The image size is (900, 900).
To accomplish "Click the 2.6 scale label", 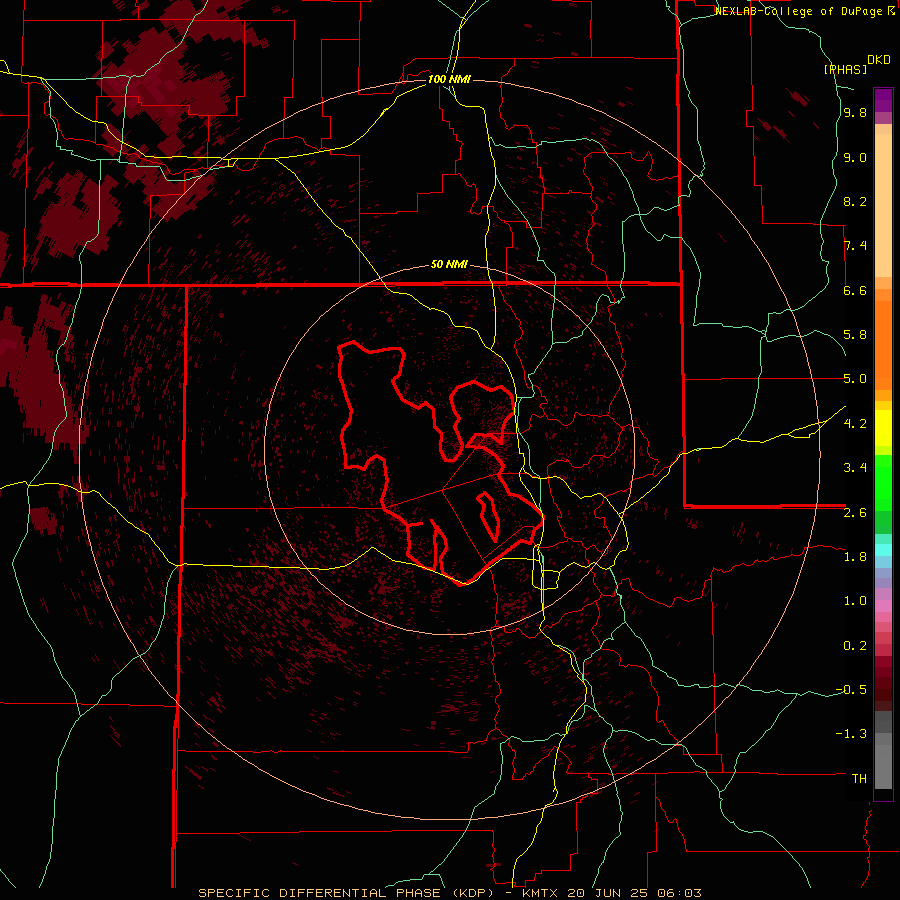I will tap(855, 513).
